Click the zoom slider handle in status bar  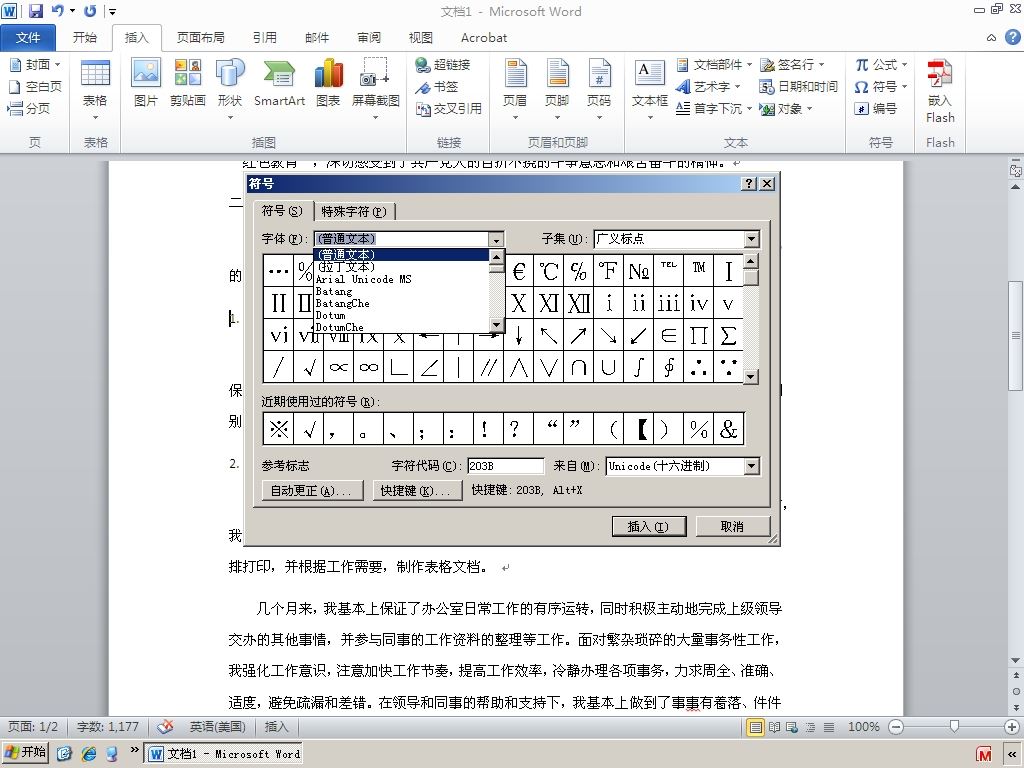pos(954,727)
